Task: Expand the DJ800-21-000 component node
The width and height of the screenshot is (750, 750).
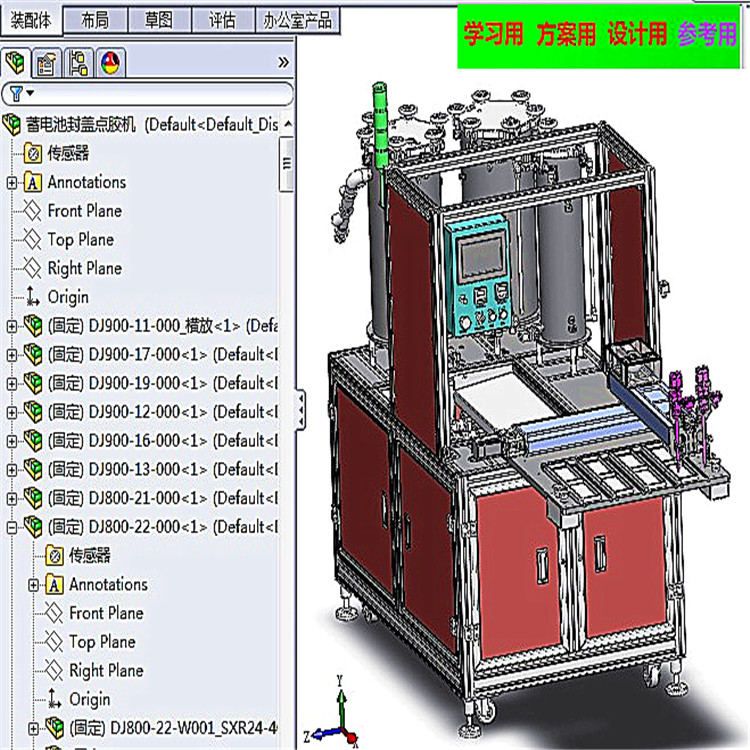Action: (x=11, y=498)
